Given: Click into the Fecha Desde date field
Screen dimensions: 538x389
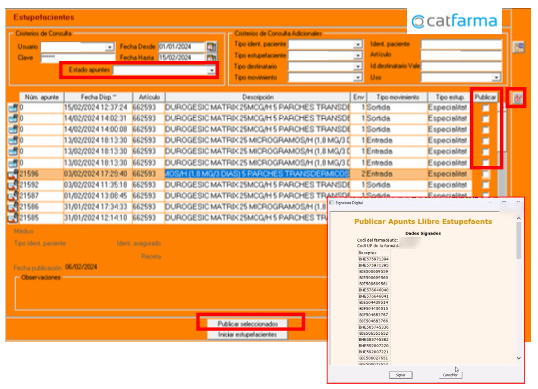Looking at the screenshot, I should (x=182, y=47).
